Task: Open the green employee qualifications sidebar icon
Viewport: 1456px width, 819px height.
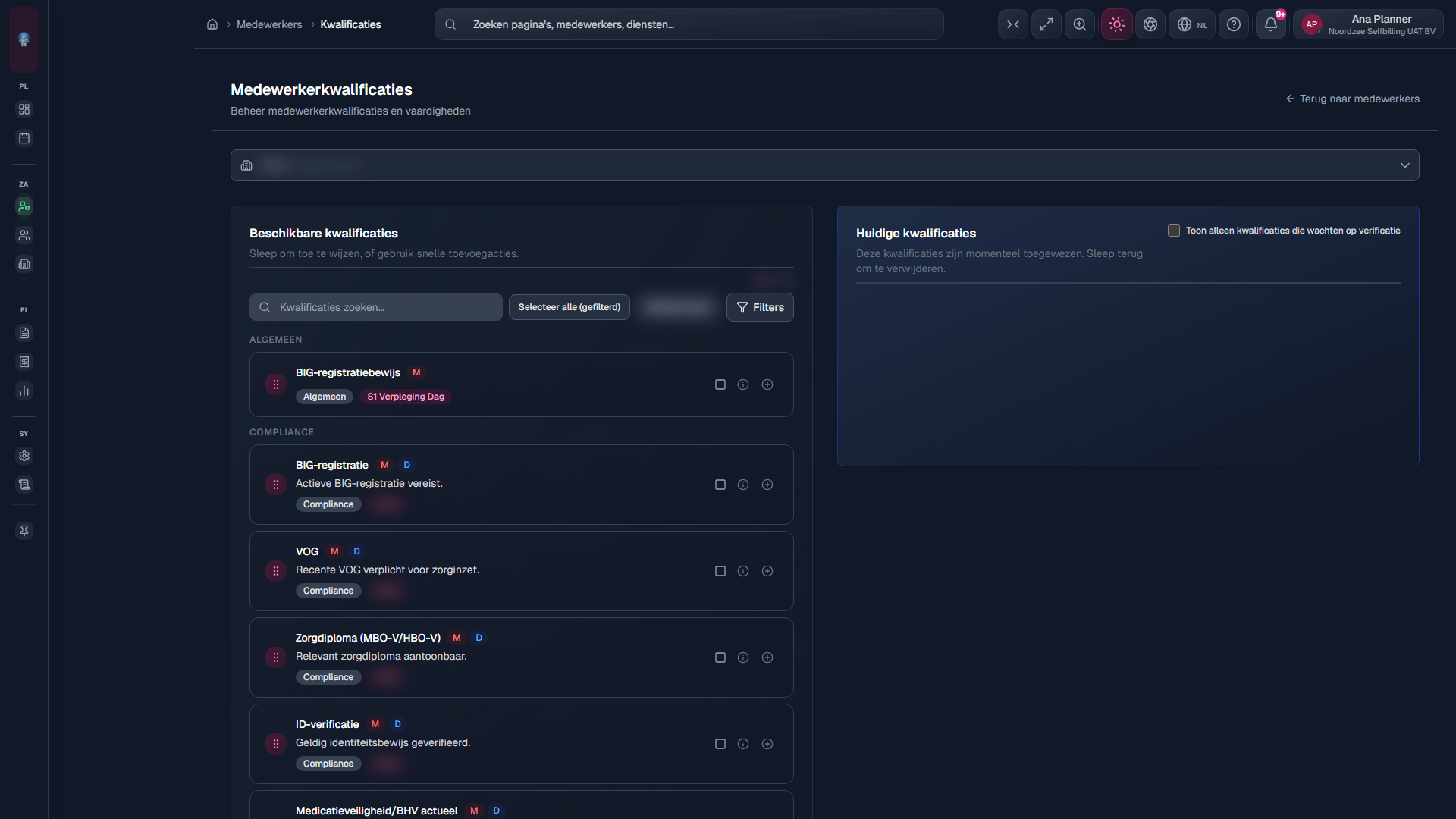Action: (24, 206)
